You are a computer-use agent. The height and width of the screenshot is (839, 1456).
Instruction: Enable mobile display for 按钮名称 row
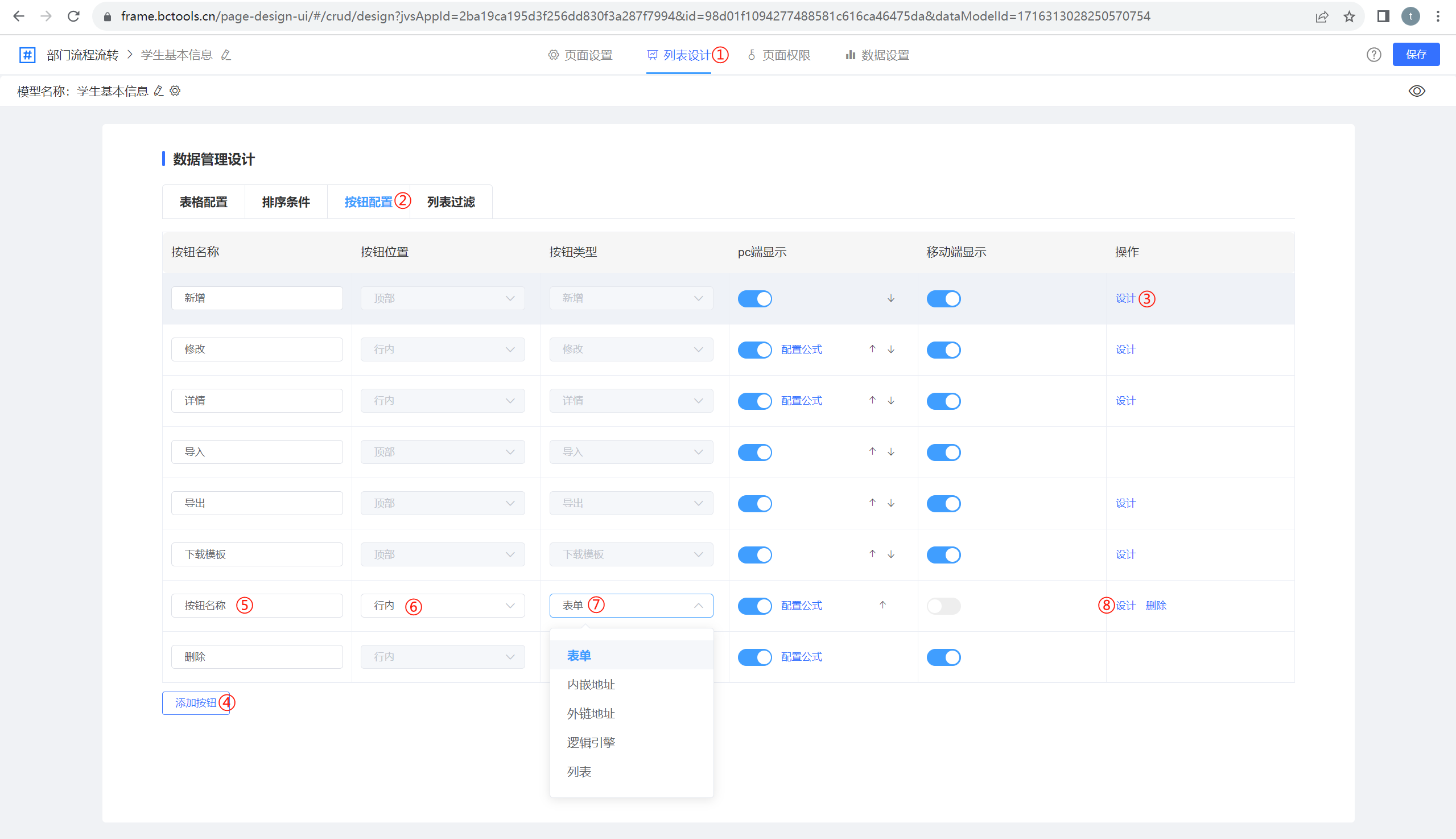click(x=943, y=606)
